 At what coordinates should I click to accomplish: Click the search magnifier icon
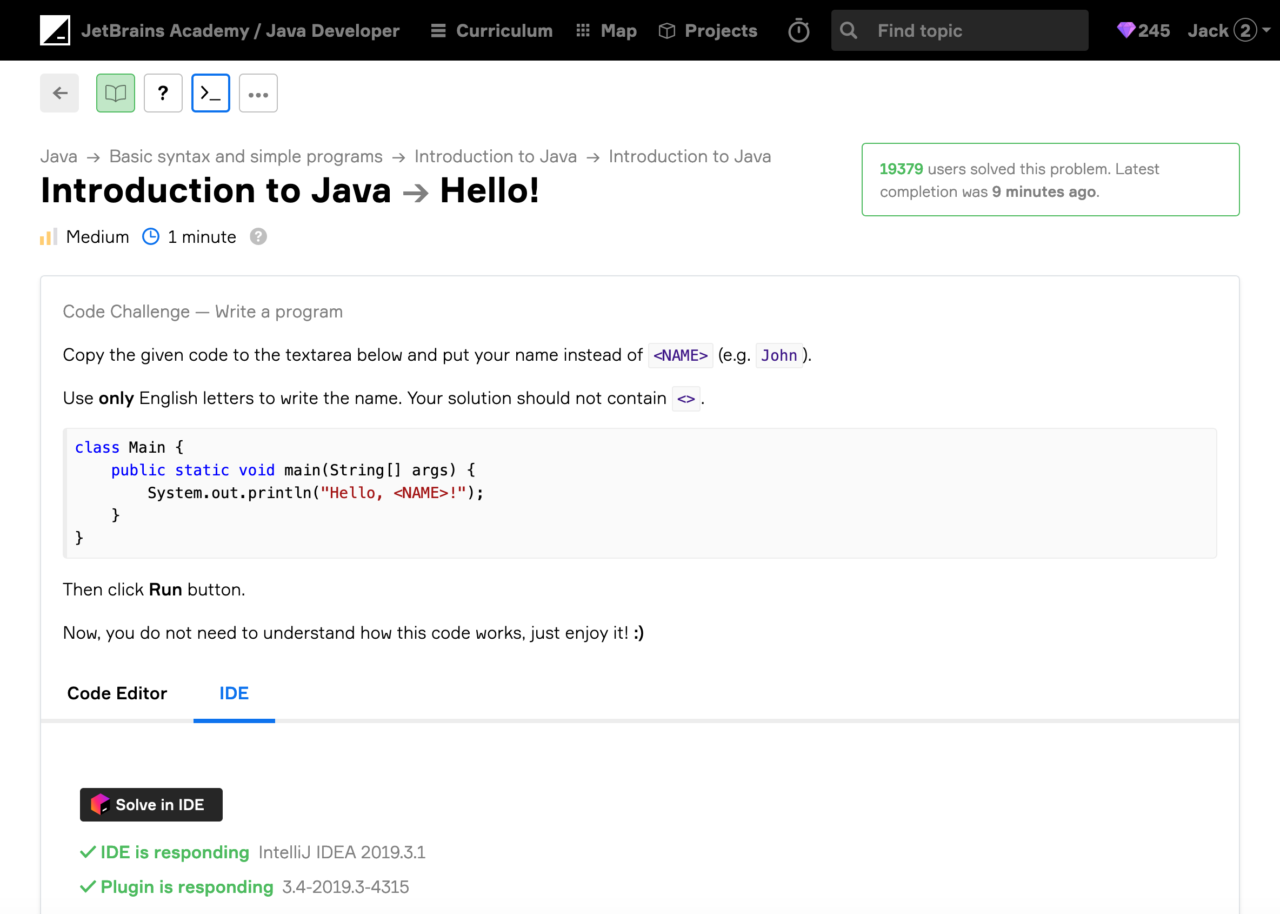coord(848,30)
